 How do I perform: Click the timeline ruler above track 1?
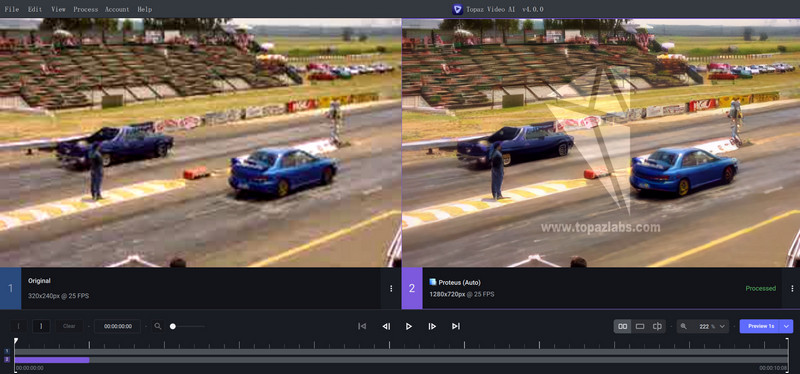tap(401, 344)
